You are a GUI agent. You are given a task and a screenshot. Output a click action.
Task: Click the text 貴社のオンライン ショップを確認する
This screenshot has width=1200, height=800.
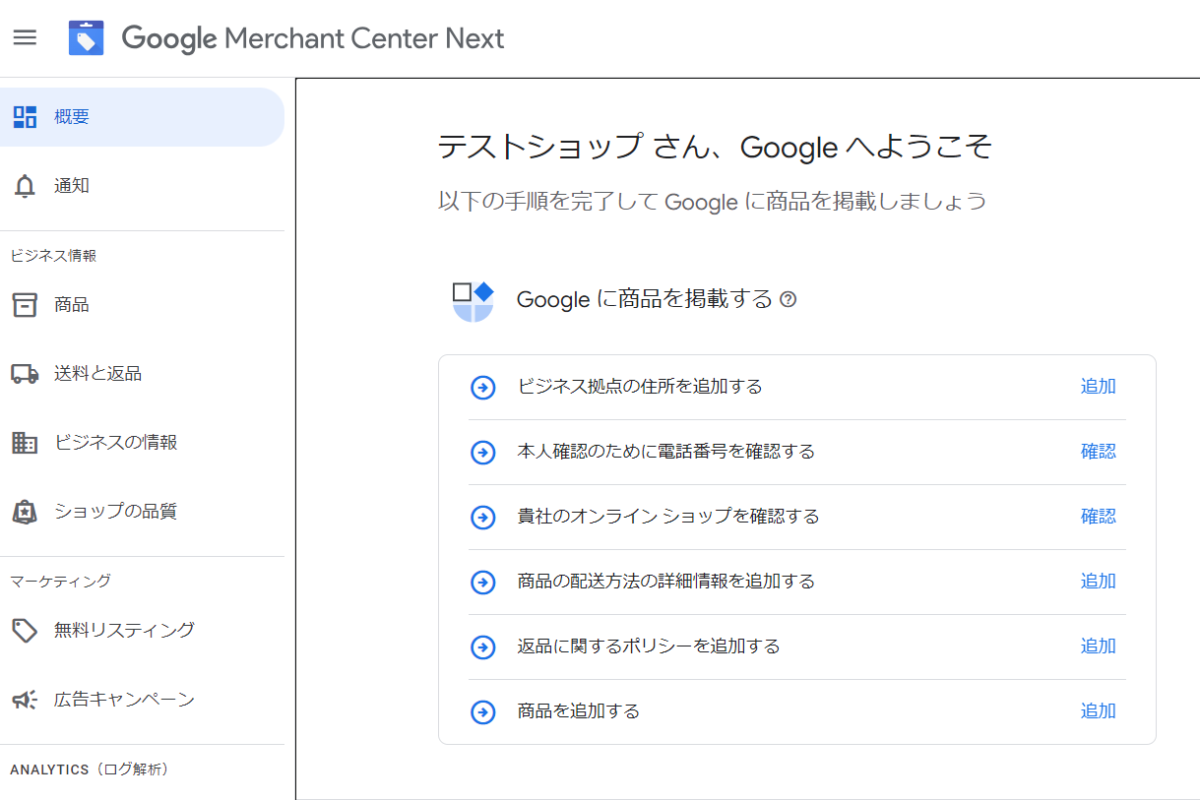pyautogui.click(x=668, y=517)
